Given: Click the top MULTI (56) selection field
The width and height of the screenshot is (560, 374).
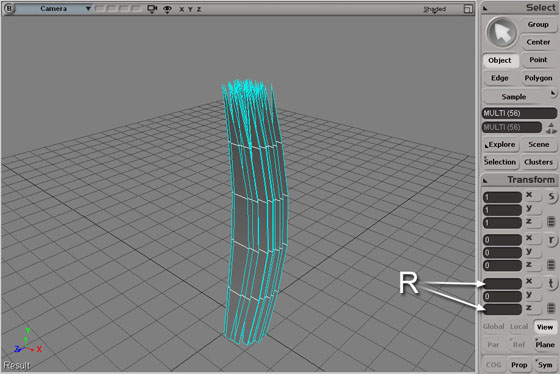Looking at the screenshot, I should [x=519, y=113].
